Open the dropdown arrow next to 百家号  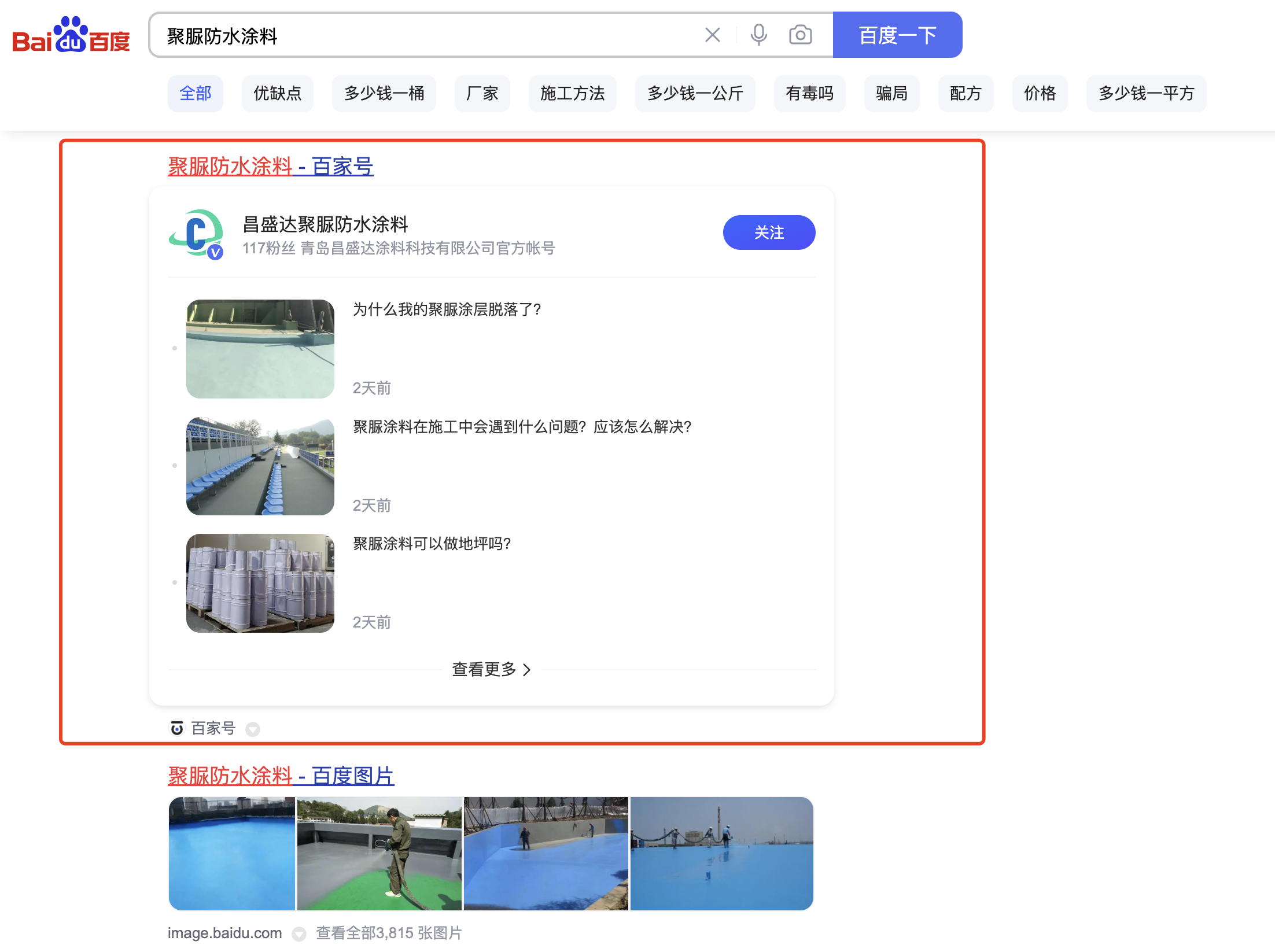click(x=253, y=729)
